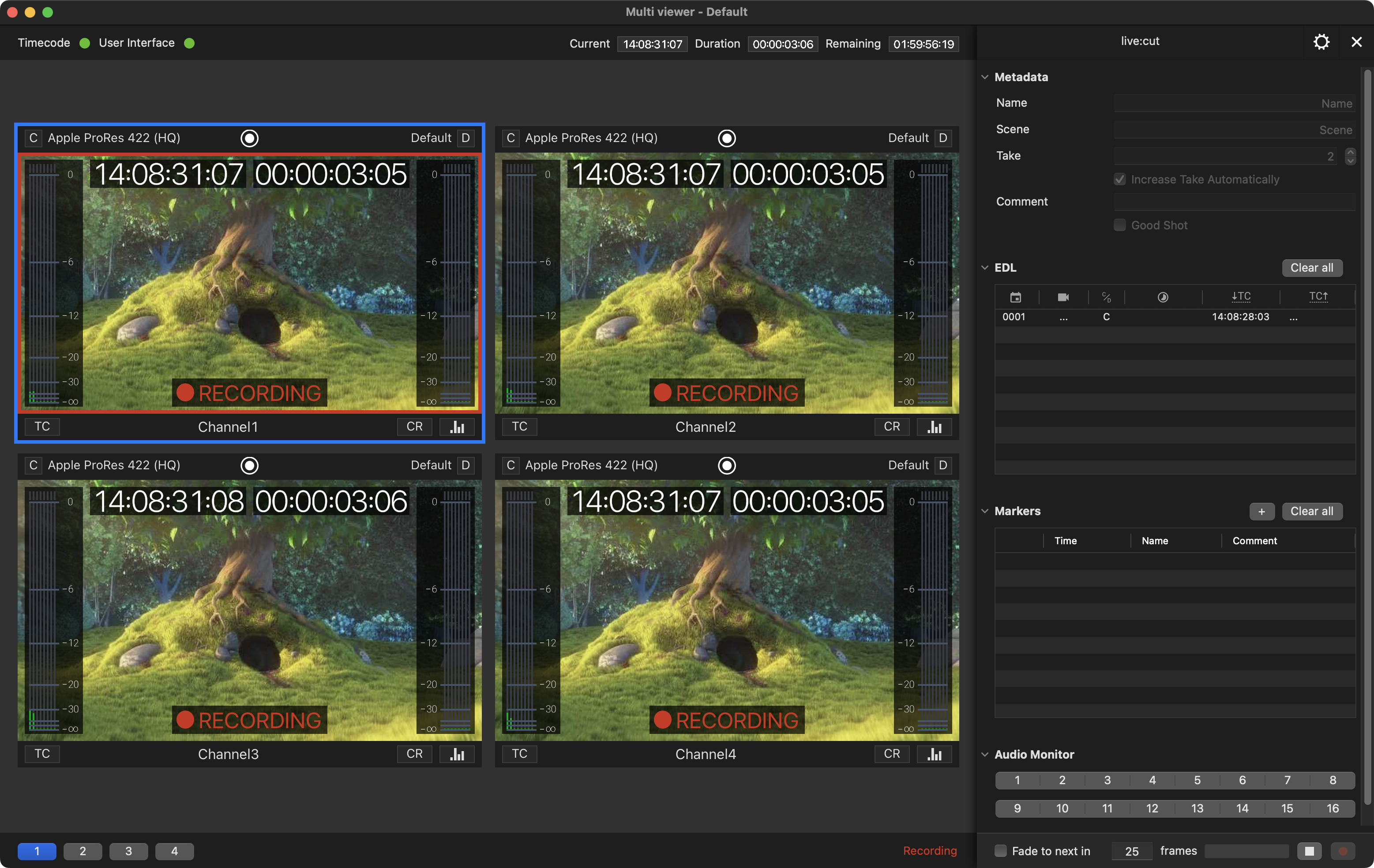This screenshot has height=868, width=1374.
Task: Switch to viewer tab 4
Action: [175, 851]
